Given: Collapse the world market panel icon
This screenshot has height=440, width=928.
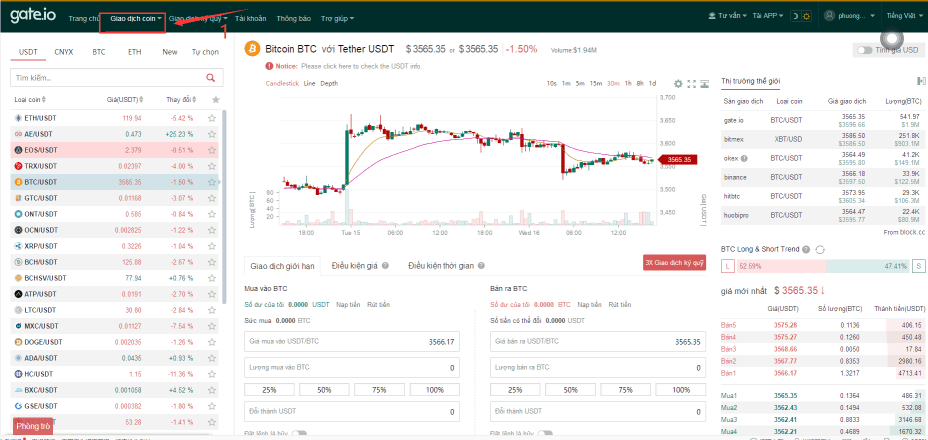Looking at the screenshot, I should click(x=921, y=81).
